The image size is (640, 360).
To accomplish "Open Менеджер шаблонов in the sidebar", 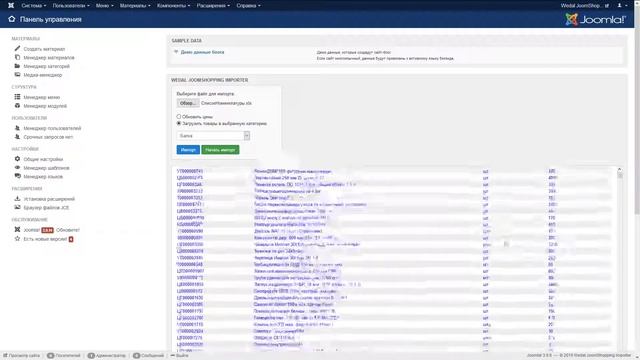I will [46, 168].
